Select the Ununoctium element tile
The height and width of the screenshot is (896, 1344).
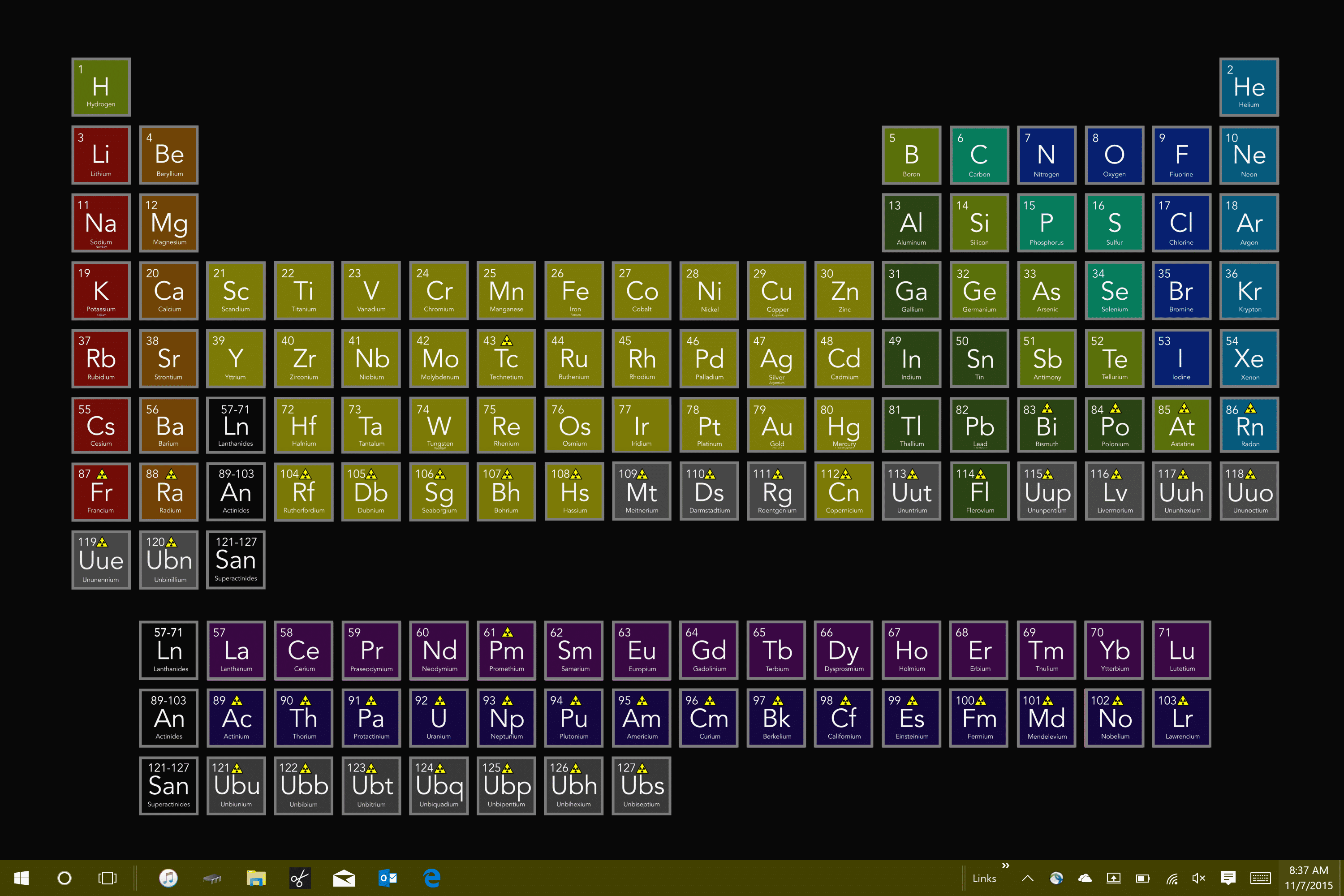click(1249, 491)
